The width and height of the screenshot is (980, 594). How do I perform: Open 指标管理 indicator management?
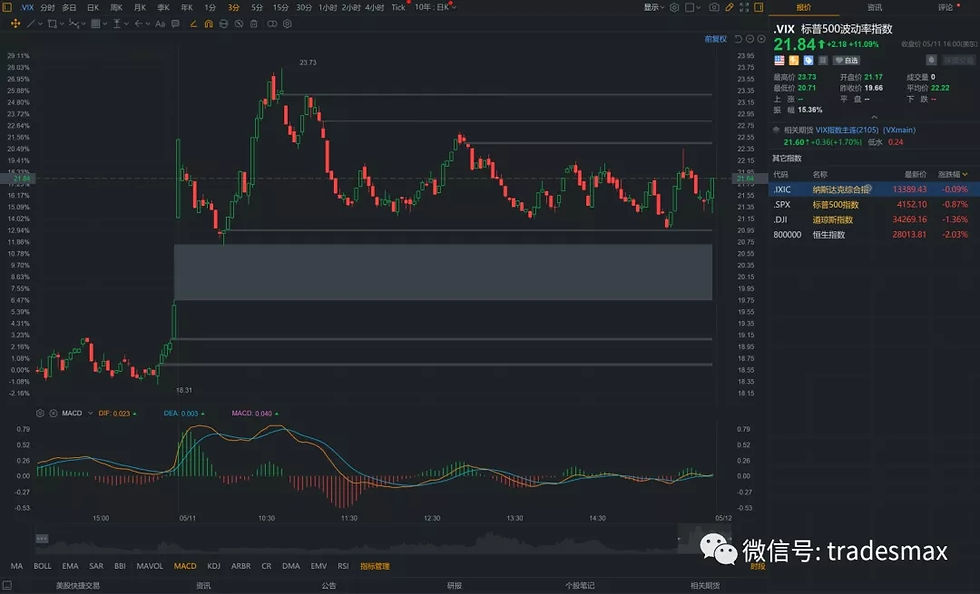point(375,566)
